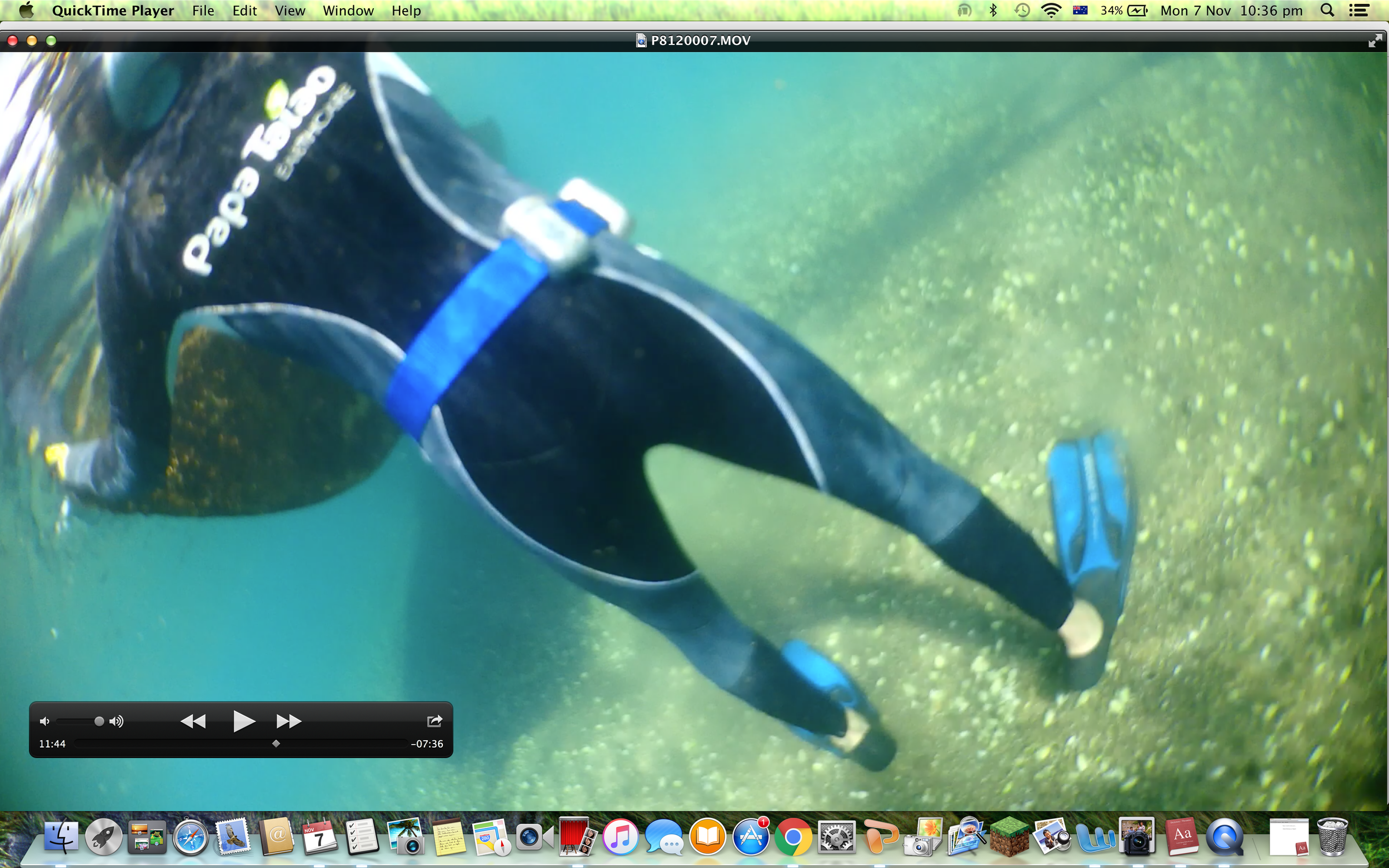Open the Edit menu
This screenshot has width=1389, height=868.
[244, 11]
